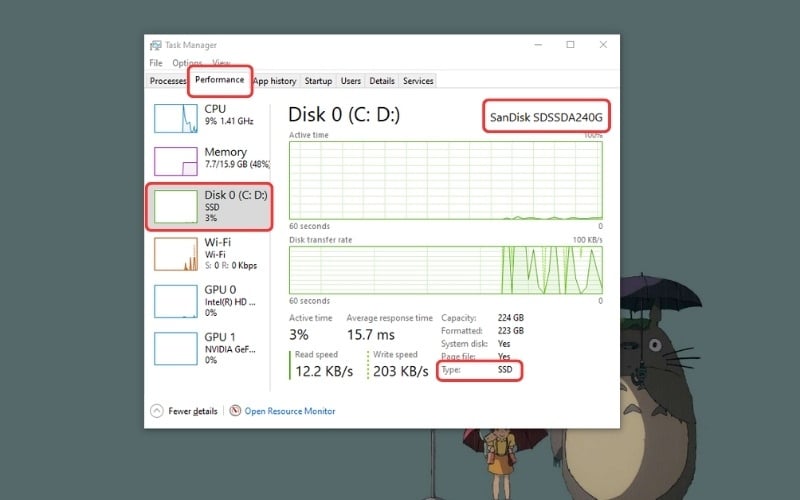Open the File menu

(156, 63)
